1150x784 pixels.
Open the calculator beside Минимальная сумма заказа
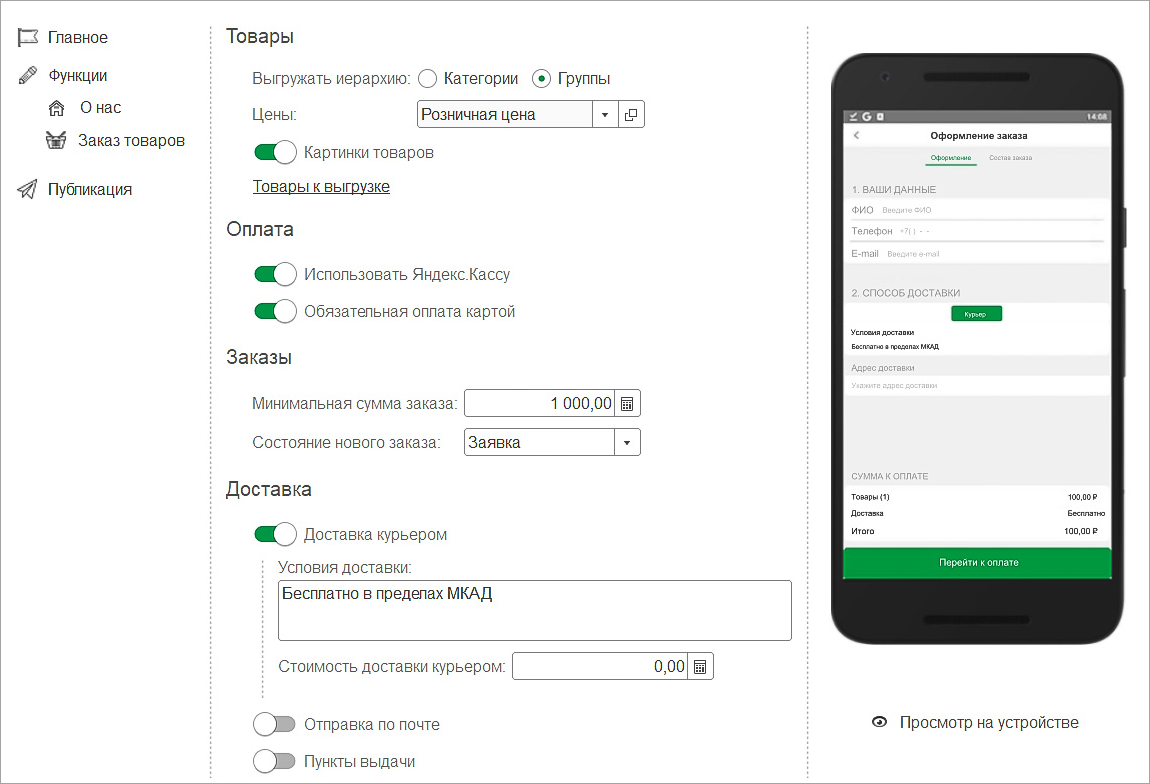pos(628,402)
